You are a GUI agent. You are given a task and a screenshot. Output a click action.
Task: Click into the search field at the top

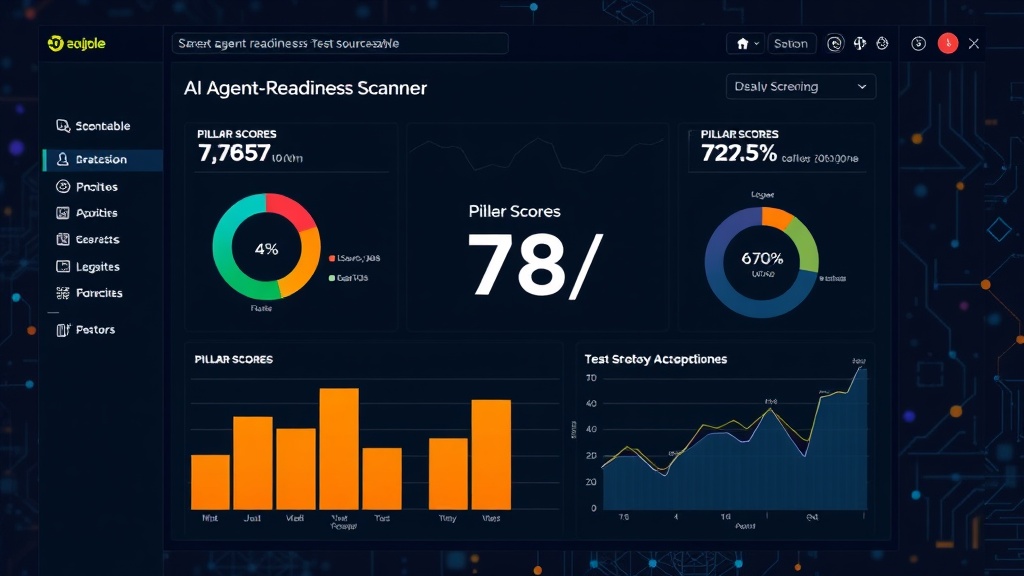tap(340, 44)
